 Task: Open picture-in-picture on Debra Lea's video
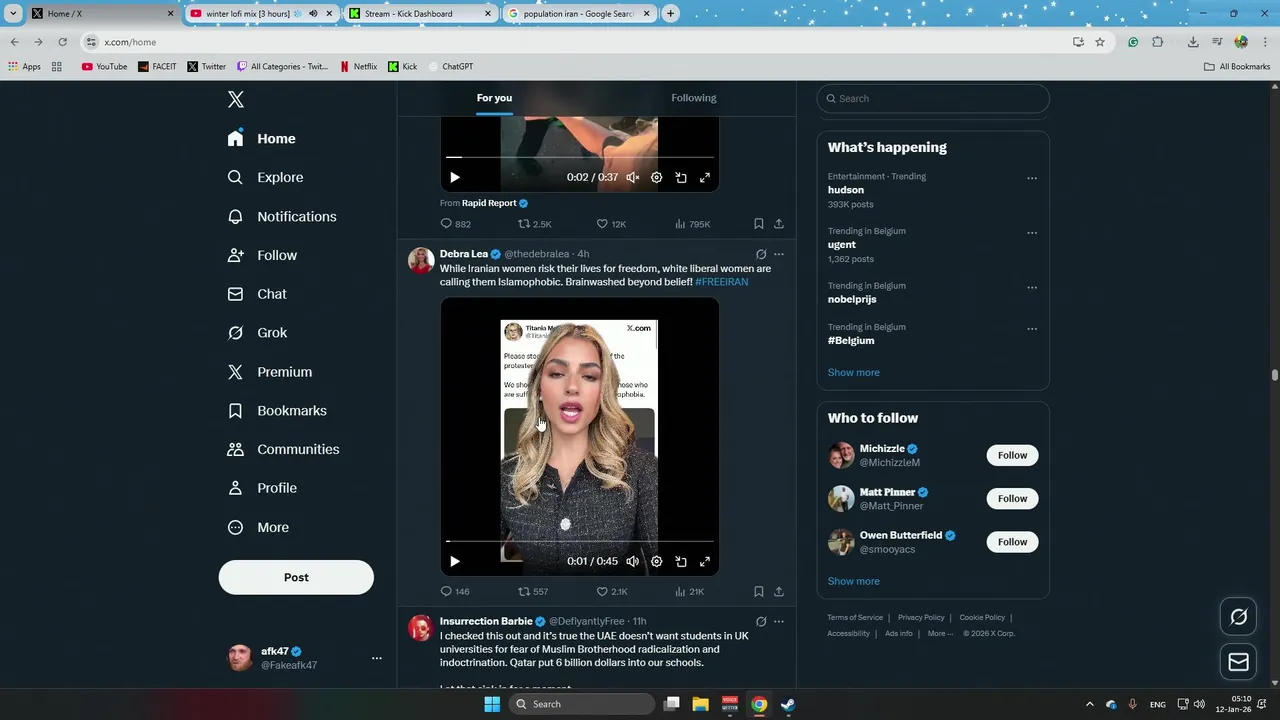[681, 561]
